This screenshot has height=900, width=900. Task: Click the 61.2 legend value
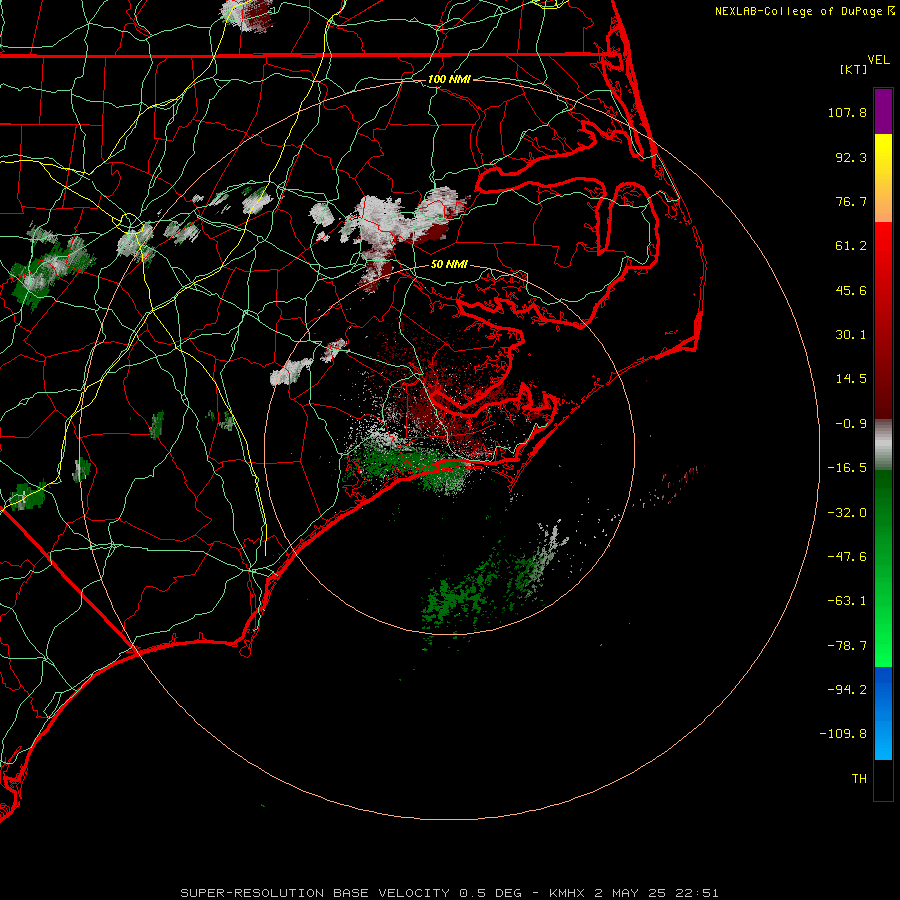pos(851,246)
